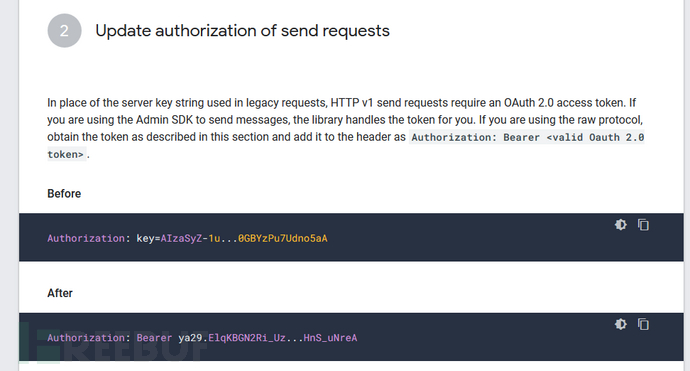Click the step 2 number circle
690x371 pixels.
tap(64, 30)
